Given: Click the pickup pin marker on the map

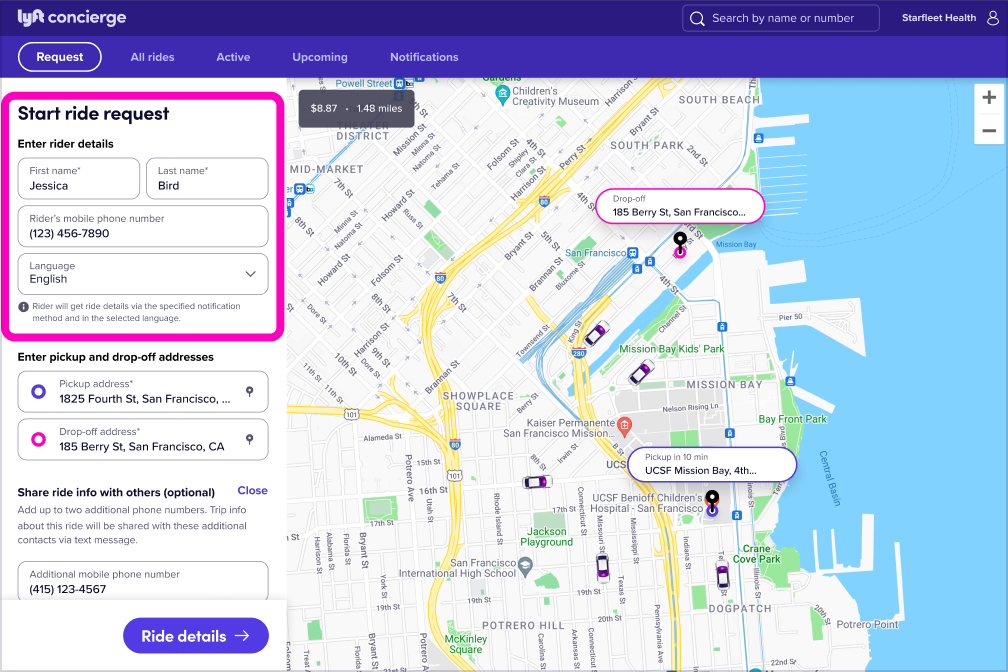Looking at the screenshot, I should [x=712, y=502].
